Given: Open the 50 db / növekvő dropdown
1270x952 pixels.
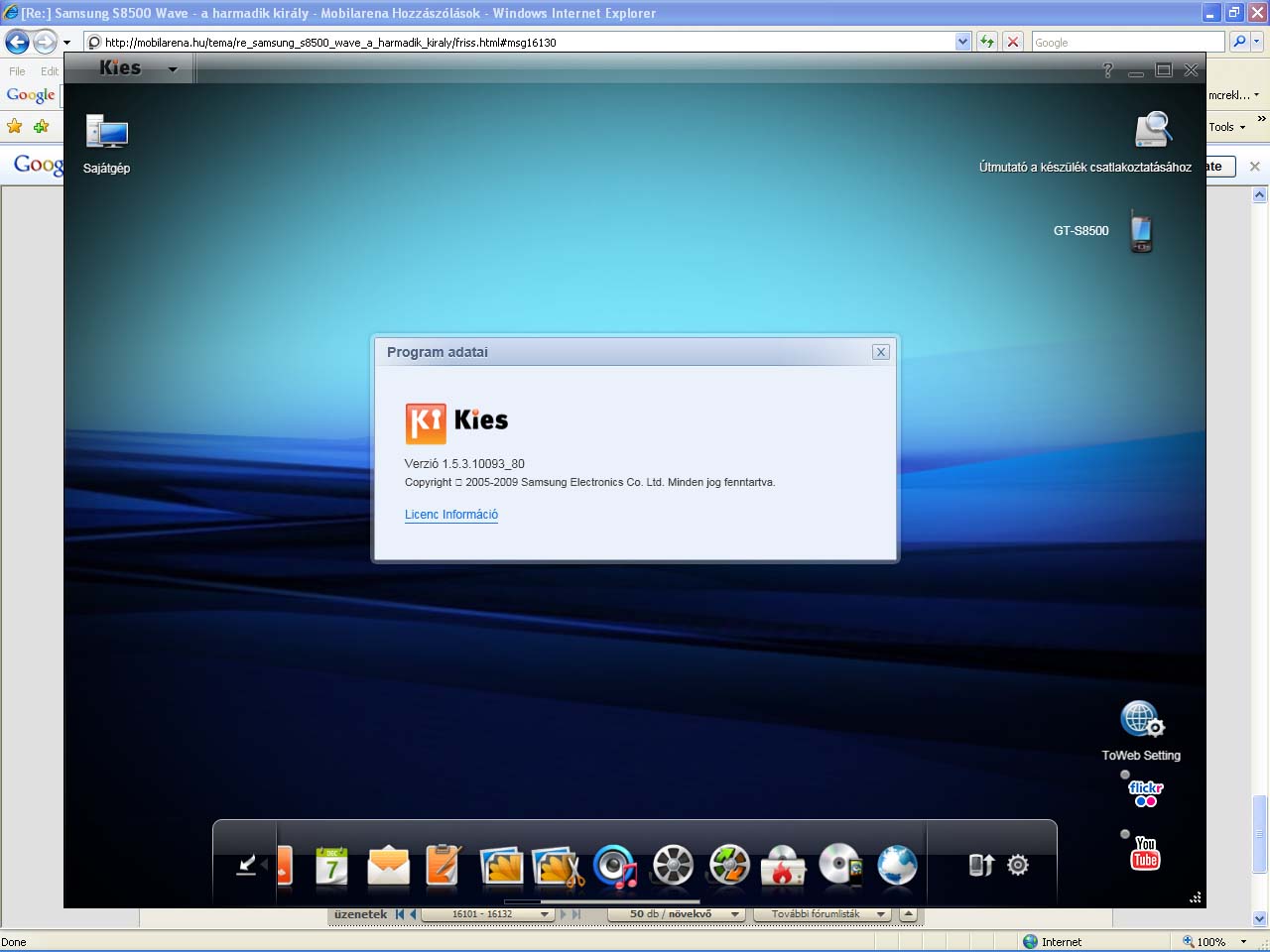Looking at the screenshot, I should pos(676,914).
